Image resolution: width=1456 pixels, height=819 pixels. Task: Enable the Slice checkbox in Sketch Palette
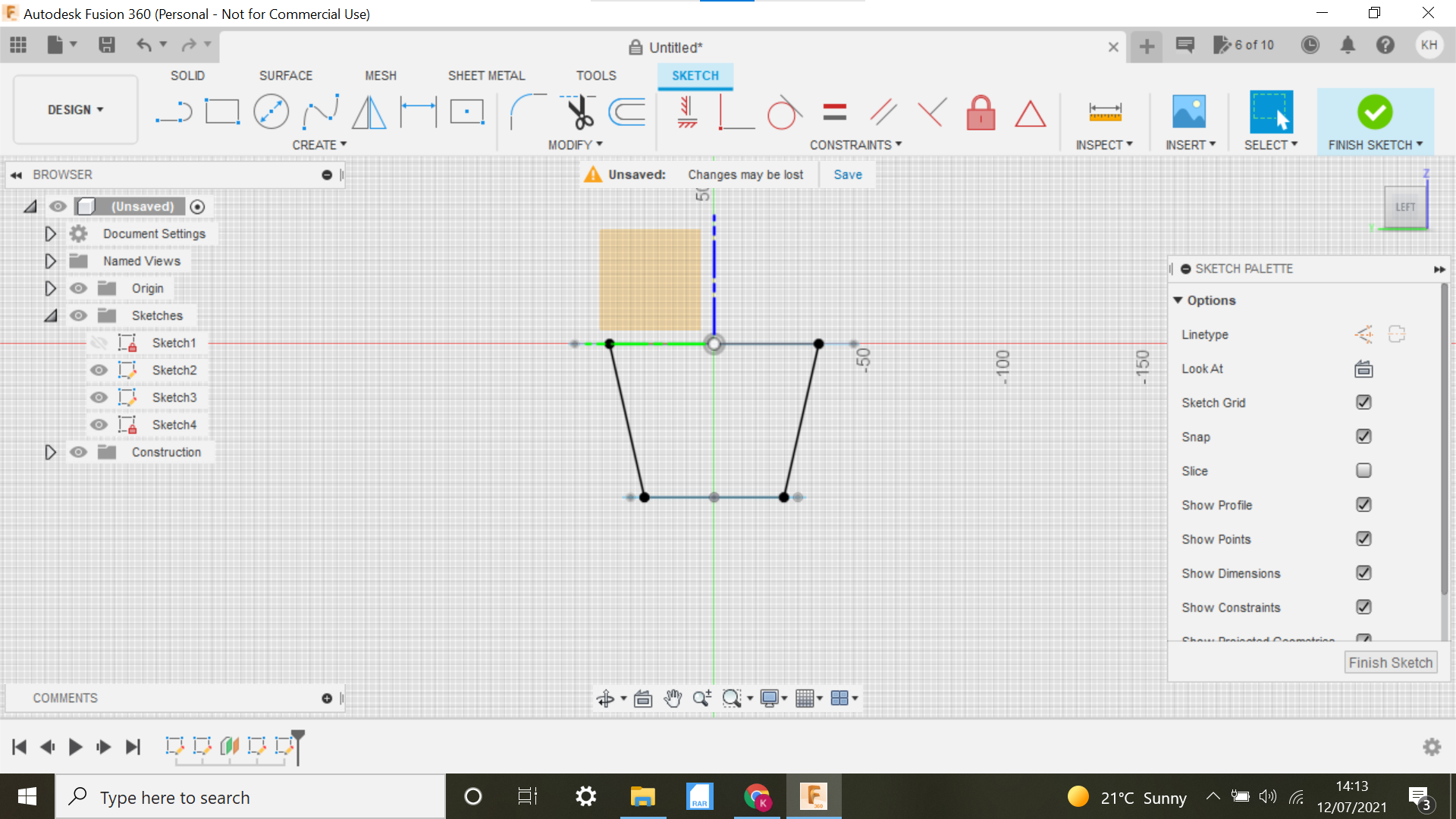point(1363,470)
